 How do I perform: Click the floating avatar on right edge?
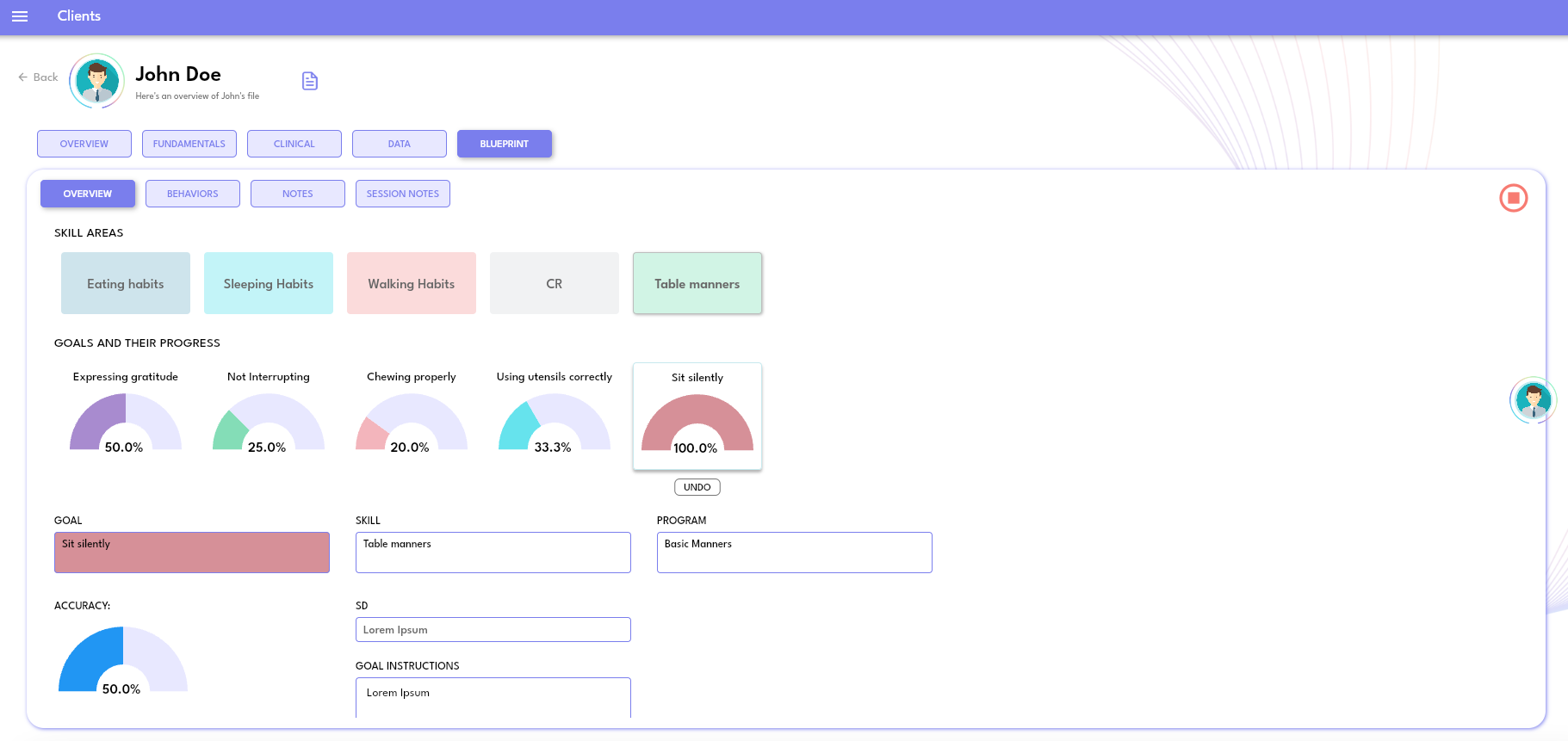[1533, 400]
